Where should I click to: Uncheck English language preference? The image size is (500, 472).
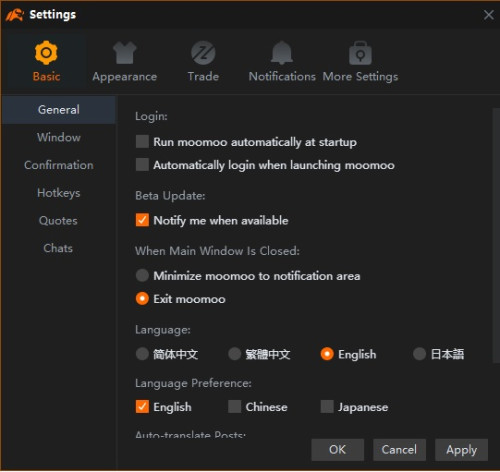[x=142, y=407]
